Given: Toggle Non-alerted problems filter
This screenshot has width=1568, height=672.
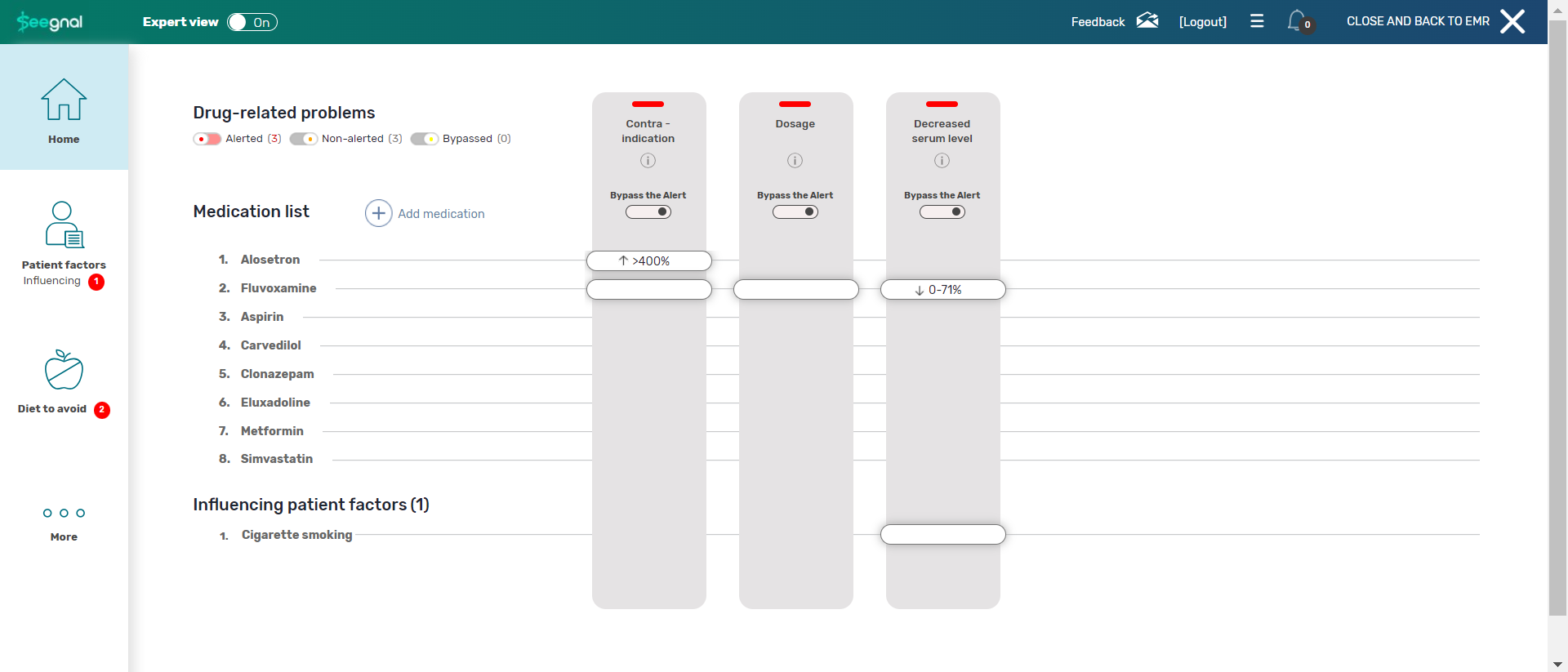Looking at the screenshot, I should pyautogui.click(x=303, y=139).
